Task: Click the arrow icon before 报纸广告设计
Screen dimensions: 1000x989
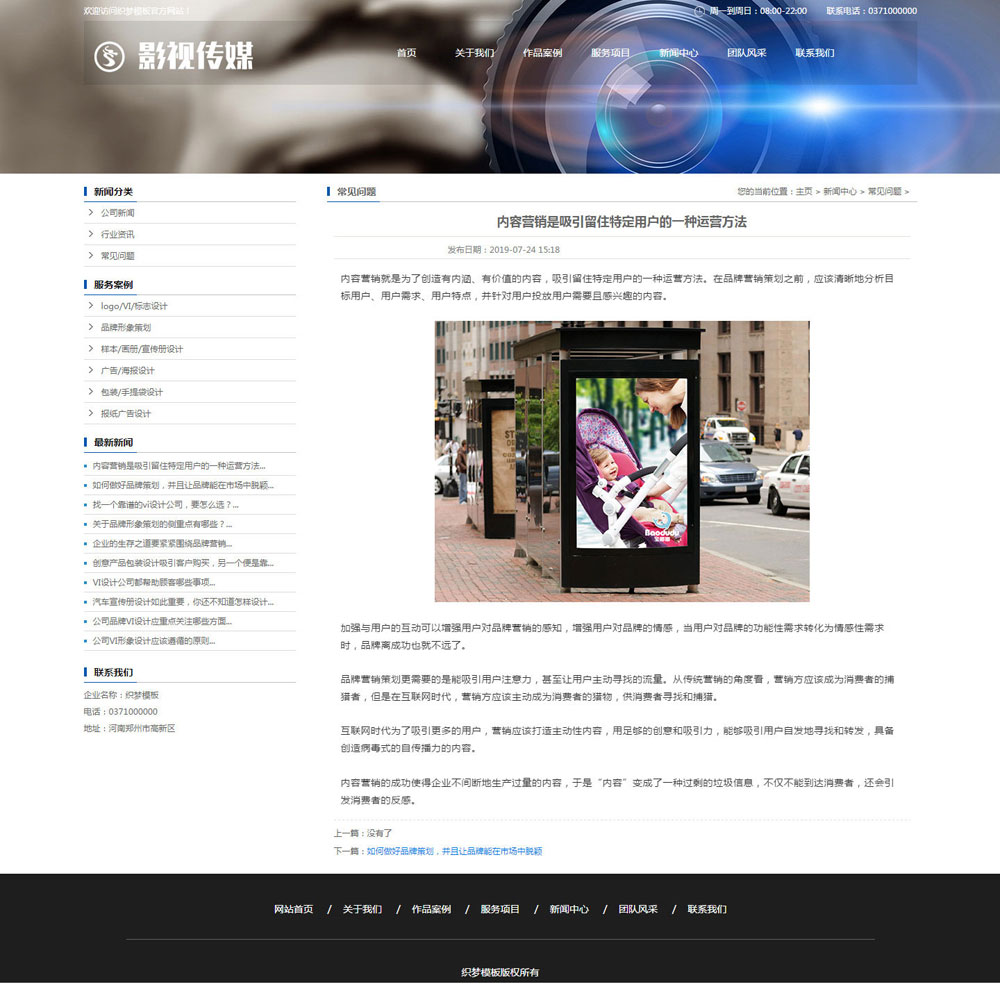Action: [x=92, y=413]
